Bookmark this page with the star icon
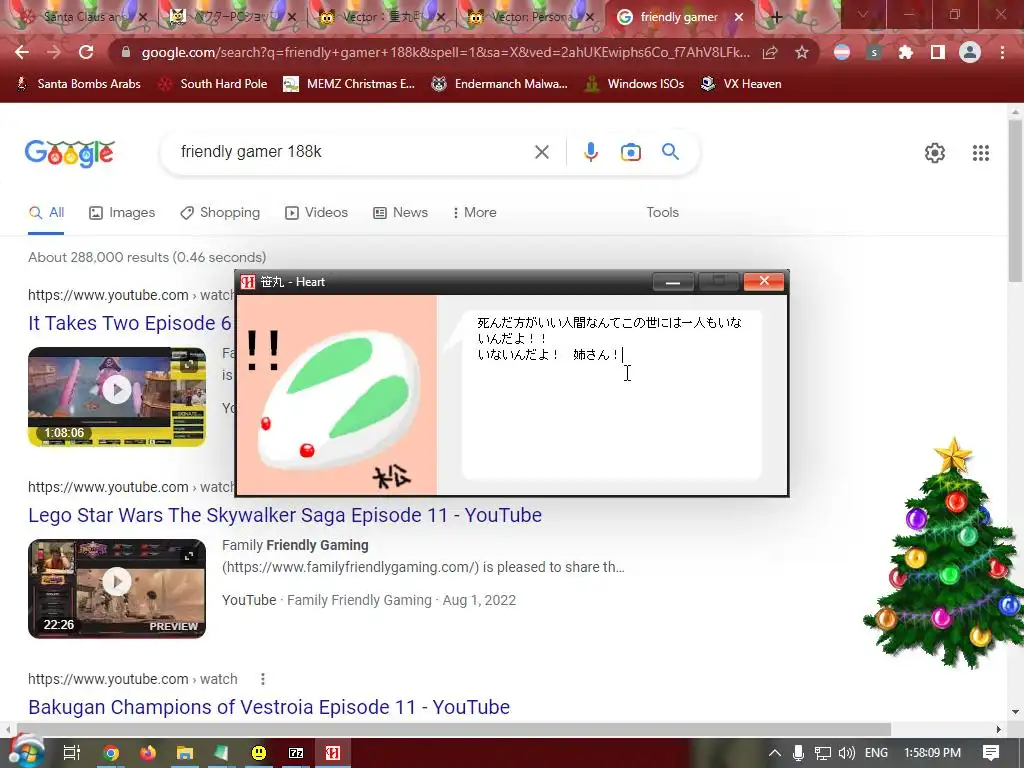 pyautogui.click(x=802, y=52)
